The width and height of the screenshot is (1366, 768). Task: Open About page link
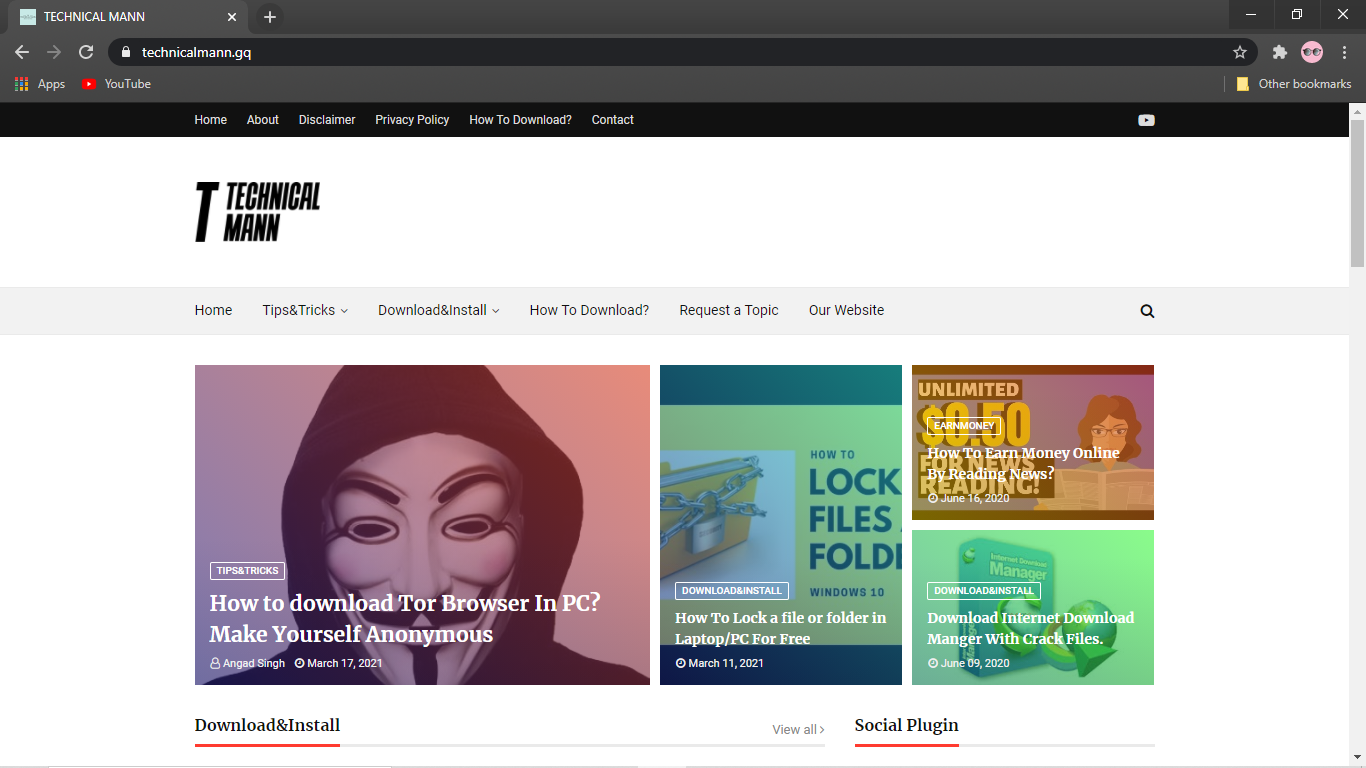[x=263, y=120]
